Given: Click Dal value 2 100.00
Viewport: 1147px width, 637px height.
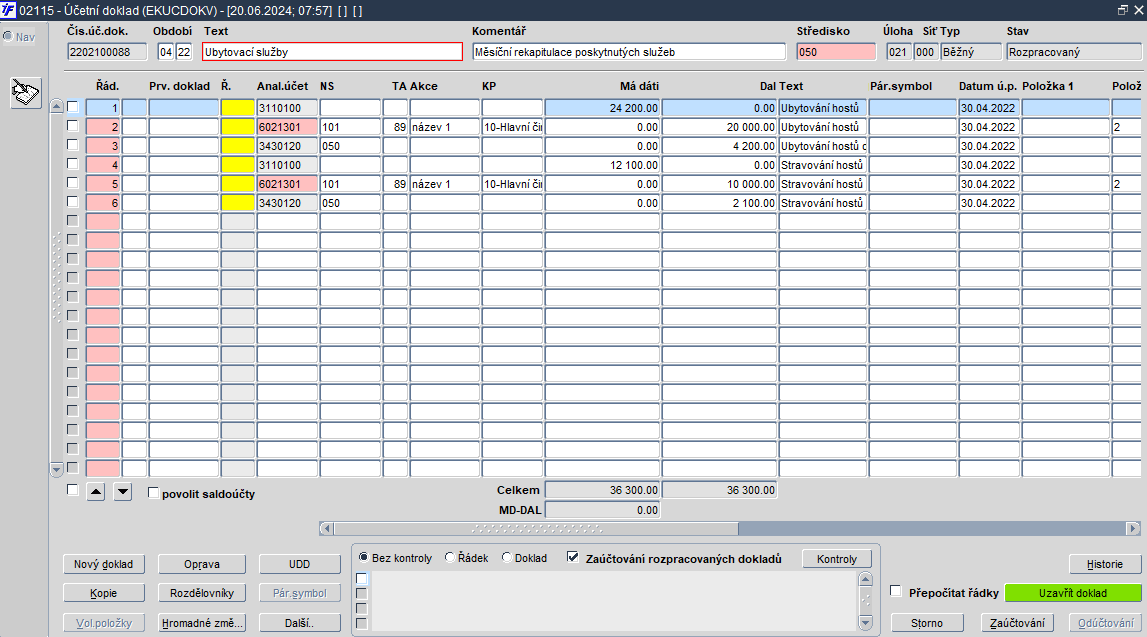Looking at the screenshot, I should point(720,203).
